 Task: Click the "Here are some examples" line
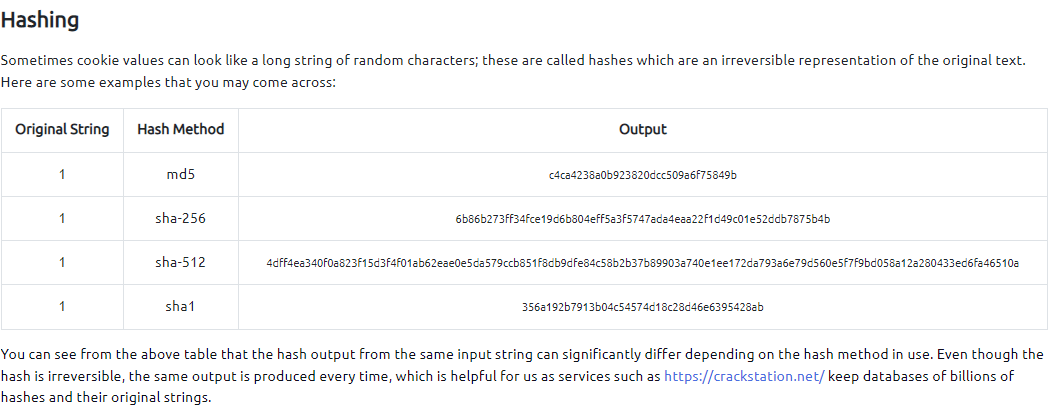[168, 82]
